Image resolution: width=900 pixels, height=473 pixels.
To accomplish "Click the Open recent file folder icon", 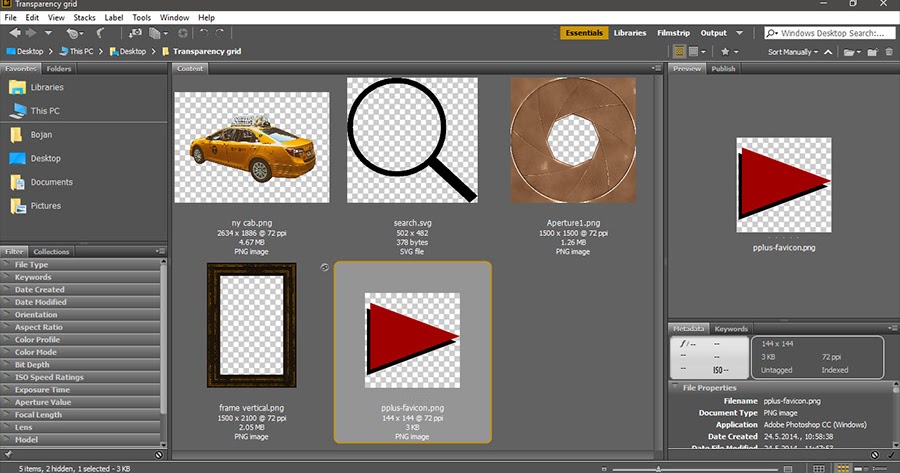I will coord(849,51).
